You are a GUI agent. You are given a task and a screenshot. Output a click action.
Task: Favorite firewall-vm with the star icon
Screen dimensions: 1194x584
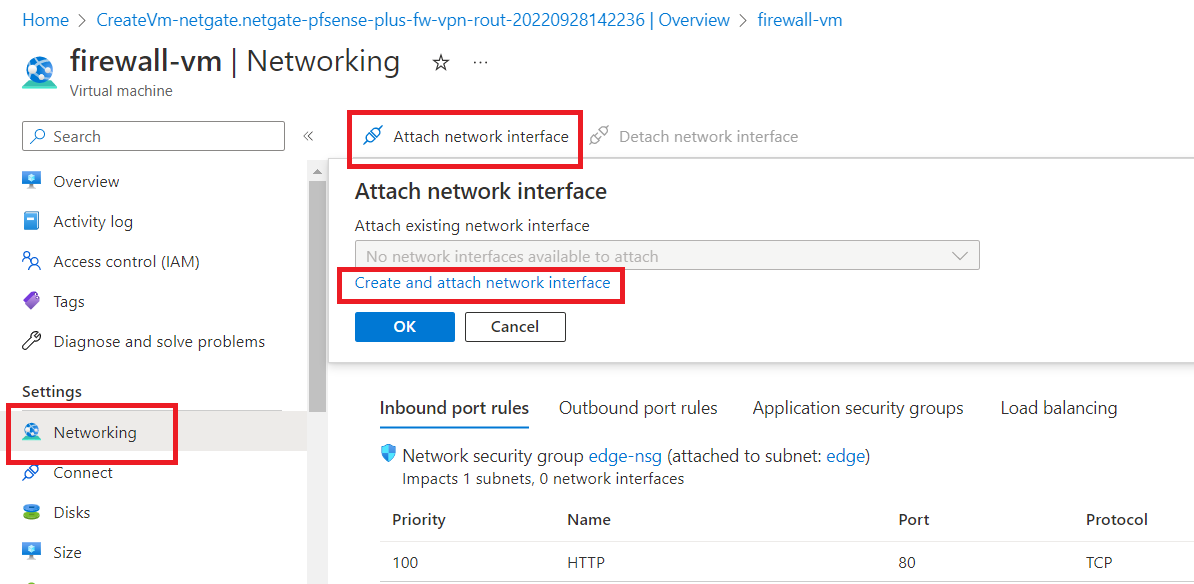(x=441, y=63)
